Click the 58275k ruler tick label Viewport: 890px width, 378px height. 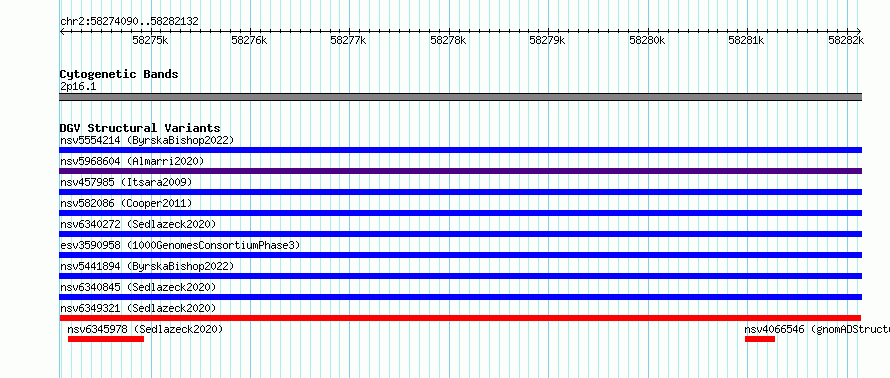150,40
